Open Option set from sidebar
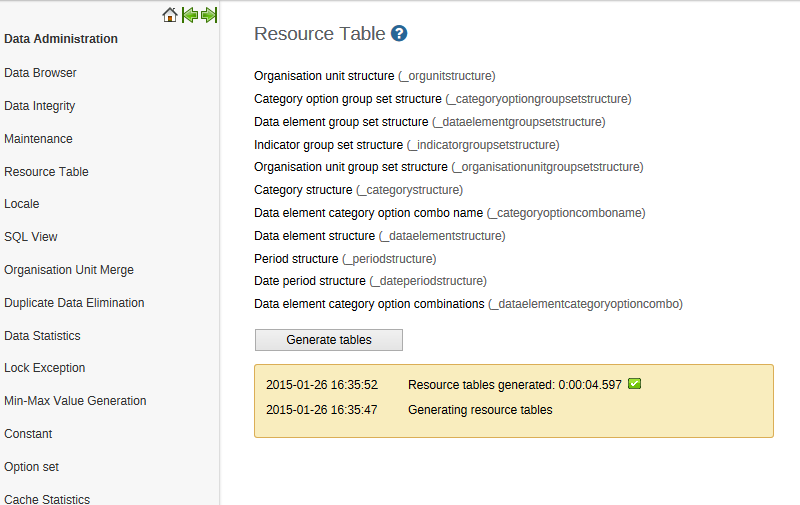 point(31,467)
